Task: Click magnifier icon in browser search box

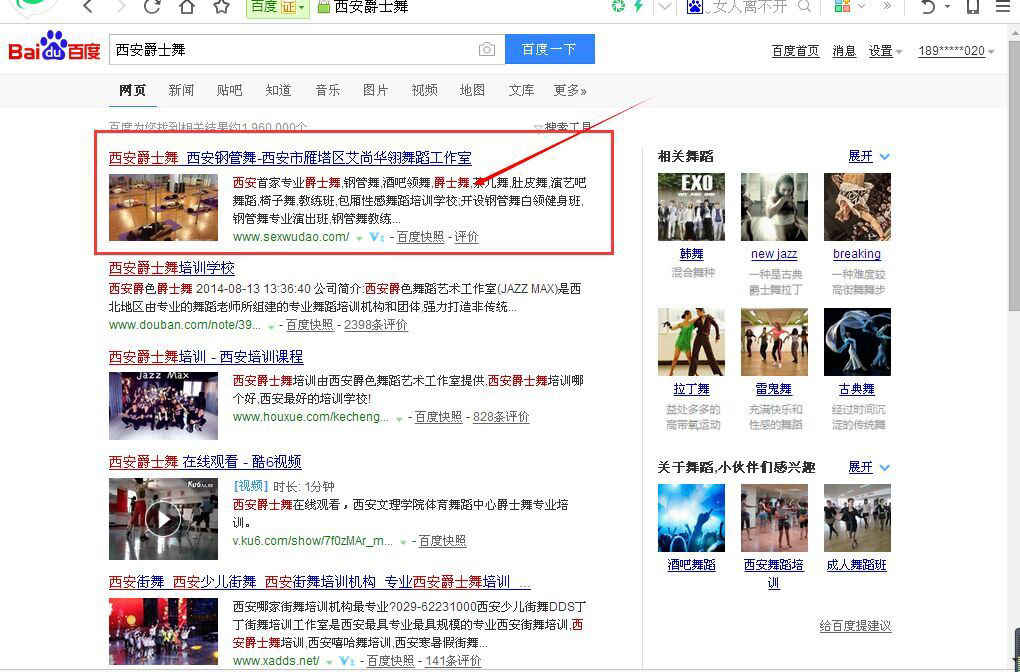Action: pos(805,7)
